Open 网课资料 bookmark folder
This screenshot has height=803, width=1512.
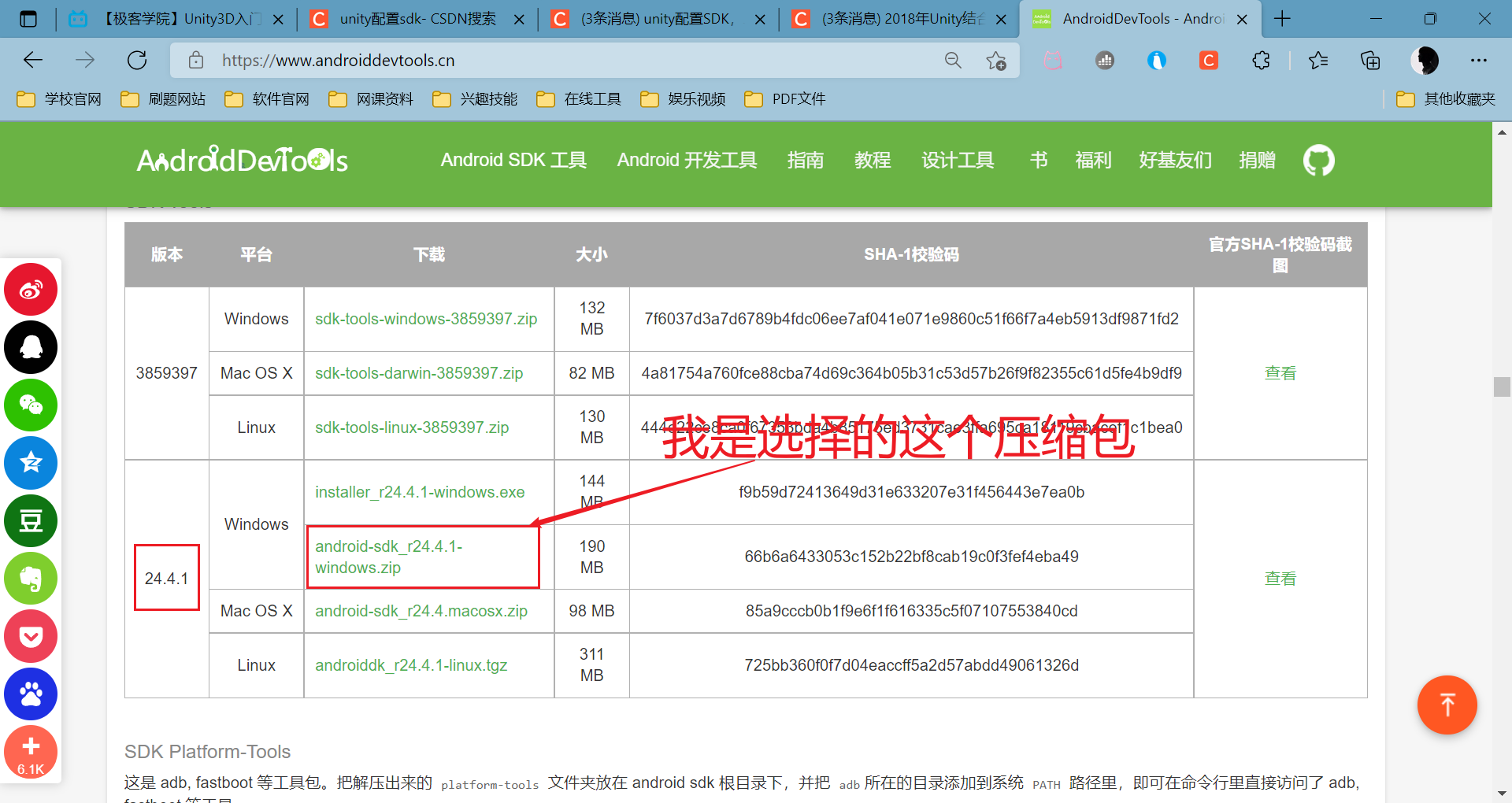372,99
